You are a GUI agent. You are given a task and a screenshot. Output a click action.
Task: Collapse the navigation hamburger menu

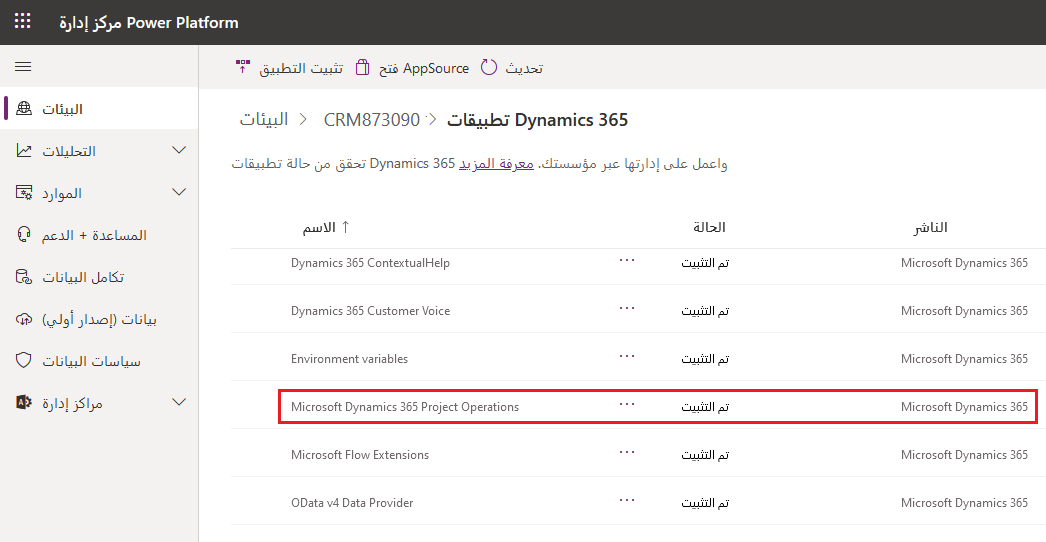point(23,66)
